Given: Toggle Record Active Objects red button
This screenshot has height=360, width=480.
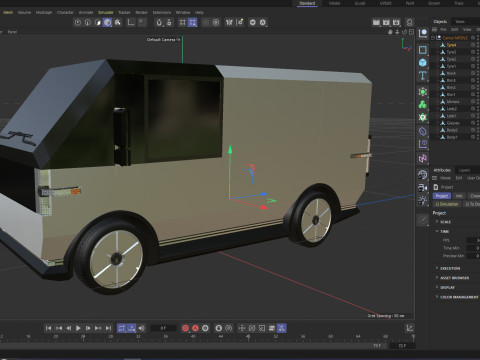Looking at the screenshot, I should (185, 328).
